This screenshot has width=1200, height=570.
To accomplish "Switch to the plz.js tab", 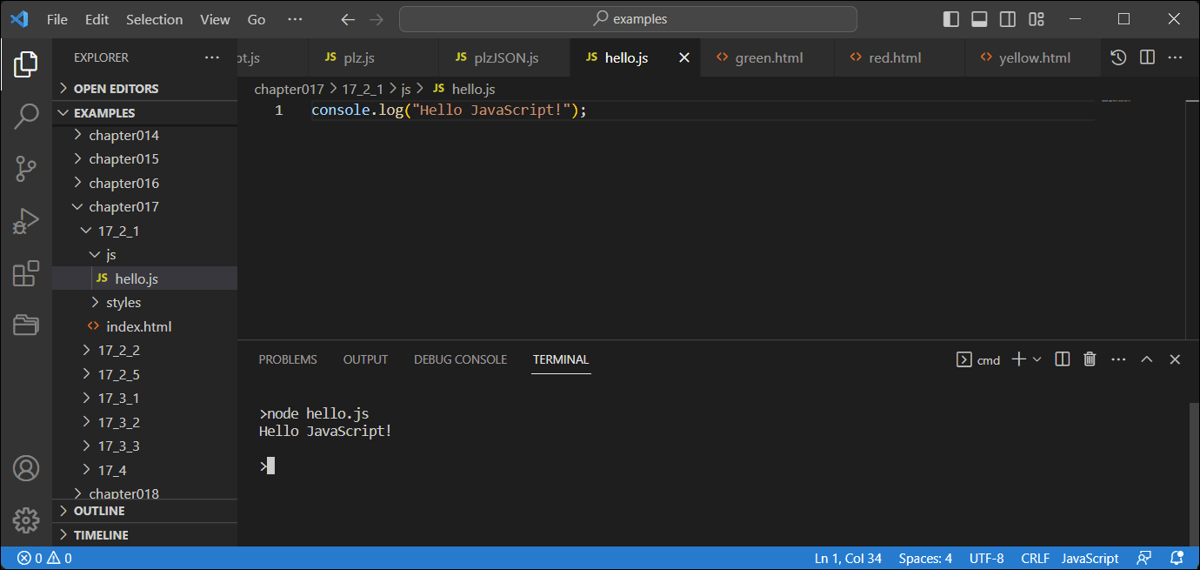I will pyautogui.click(x=373, y=58).
